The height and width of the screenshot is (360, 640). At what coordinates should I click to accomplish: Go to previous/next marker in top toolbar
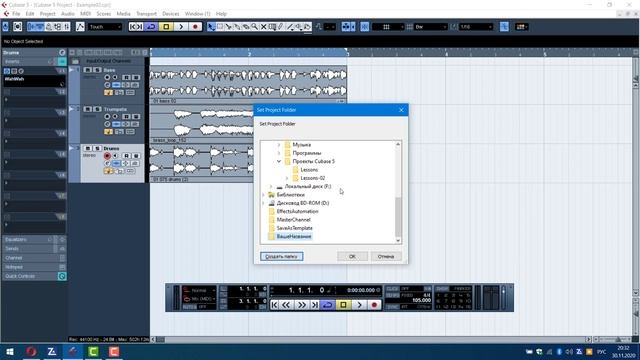coord(136,27)
